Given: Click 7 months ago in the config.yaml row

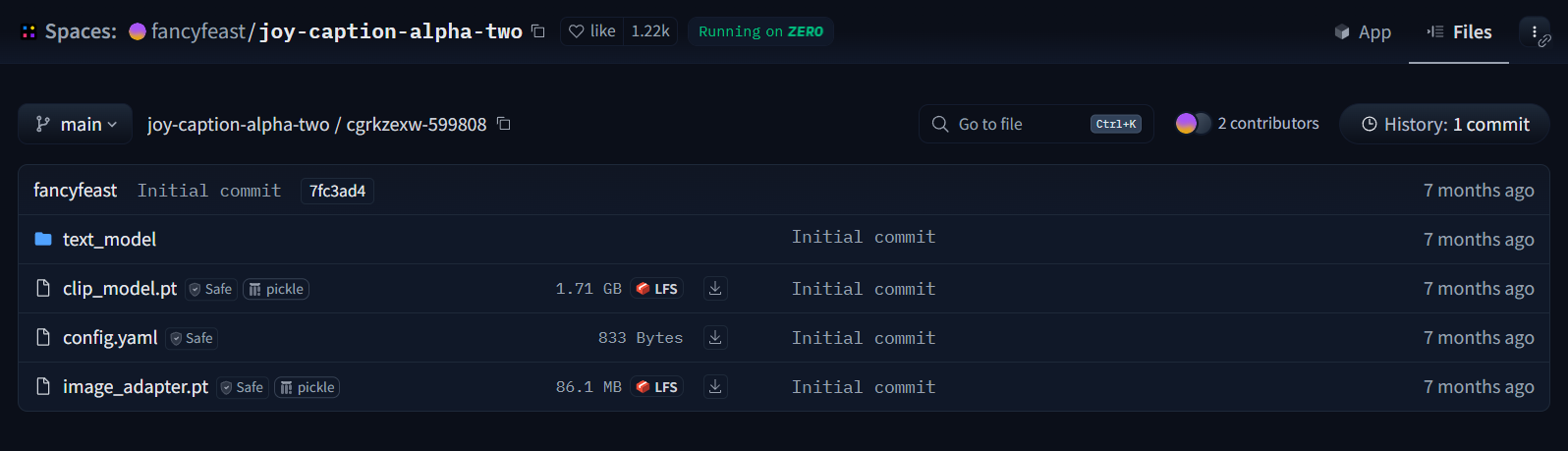Looking at the screenshot, I should point(1479,338).
